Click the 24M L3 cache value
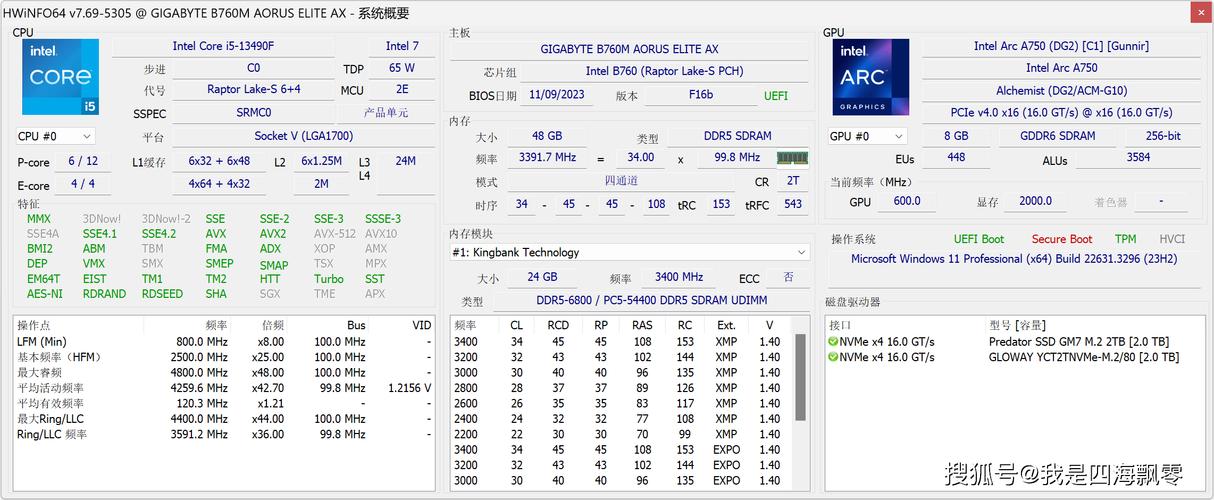The width and height of the screenshot is (1214, 500). pyautogui.click(x=405, y=161)
